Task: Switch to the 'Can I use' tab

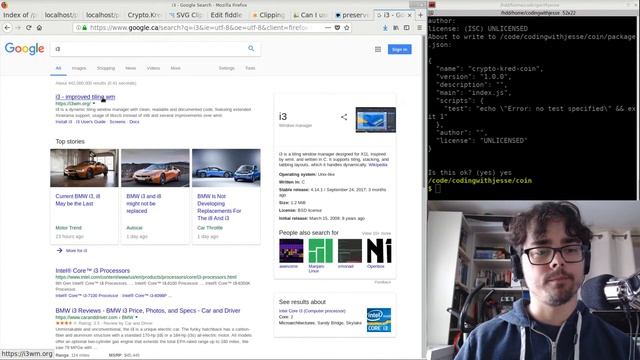Action: 310,15
